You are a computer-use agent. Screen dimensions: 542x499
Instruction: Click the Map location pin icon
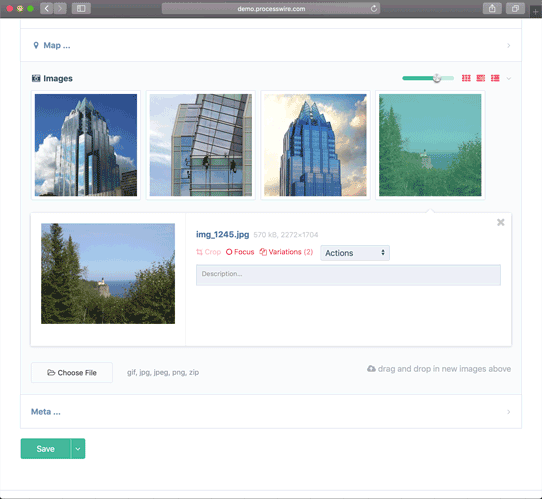click(36, 45)
